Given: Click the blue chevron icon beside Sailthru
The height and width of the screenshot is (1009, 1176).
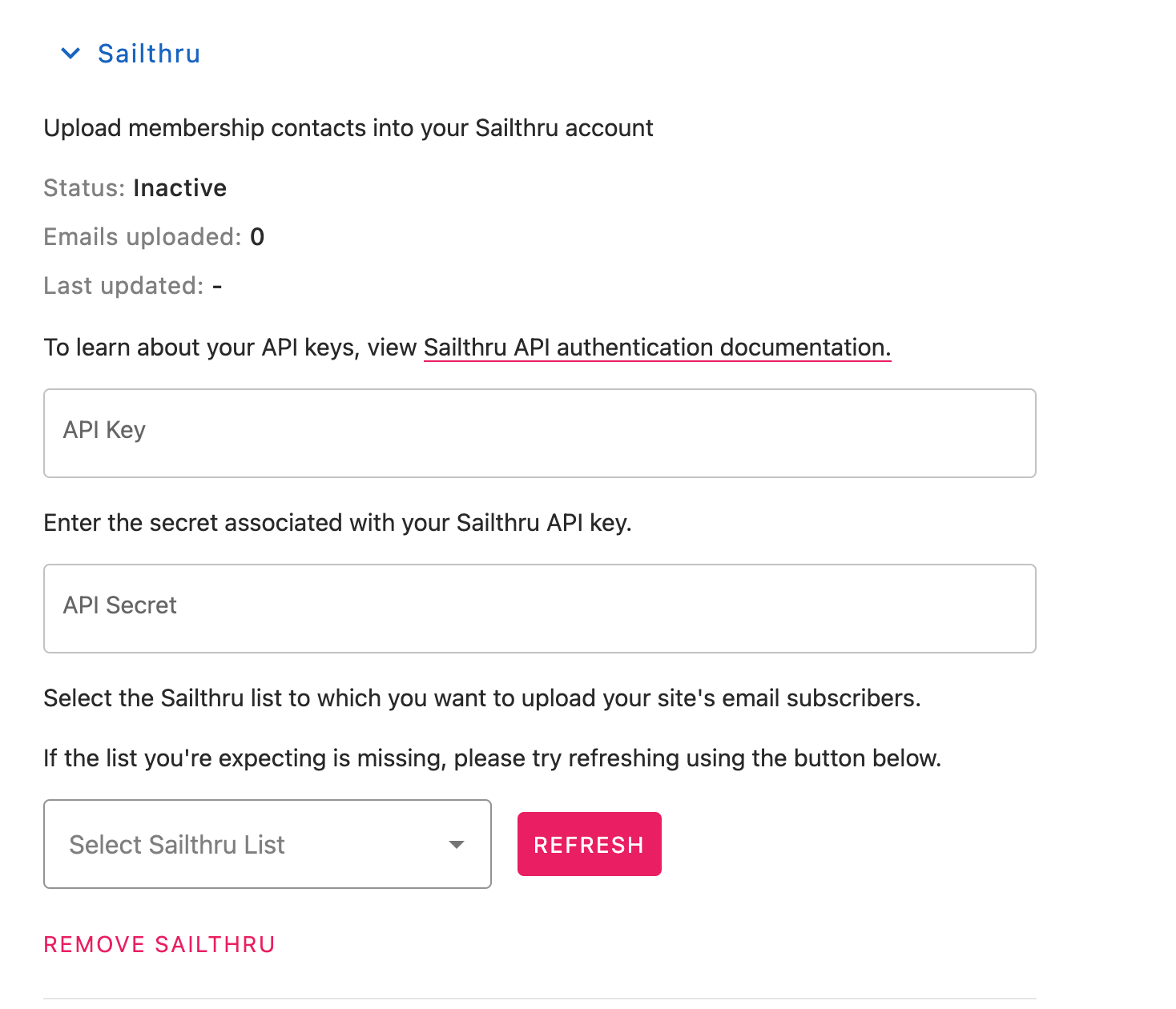Looking at the screenshot, I should [x=70, y=53].
